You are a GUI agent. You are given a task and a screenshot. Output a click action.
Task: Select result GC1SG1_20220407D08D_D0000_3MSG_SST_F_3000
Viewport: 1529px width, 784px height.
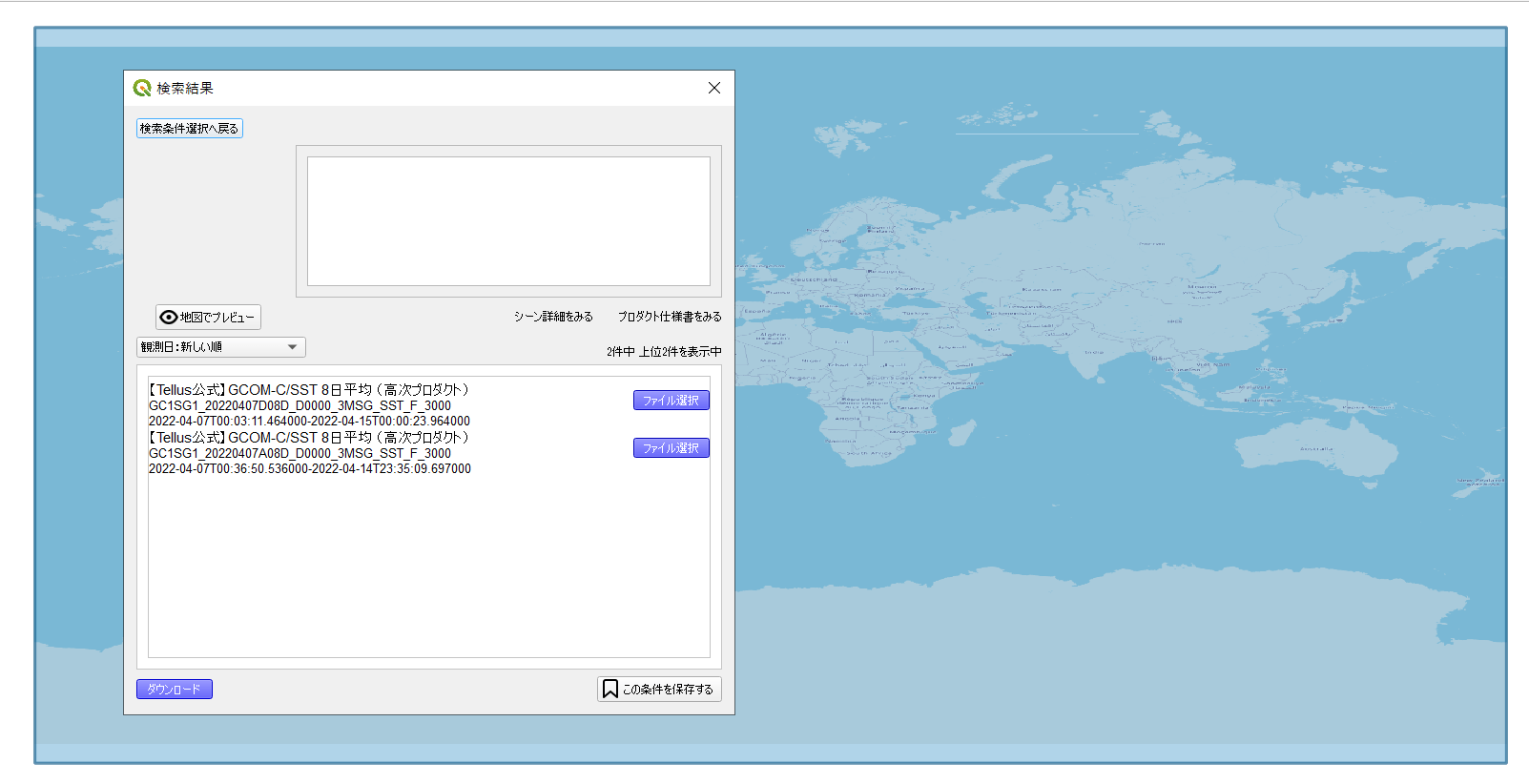tap(300, 405)
